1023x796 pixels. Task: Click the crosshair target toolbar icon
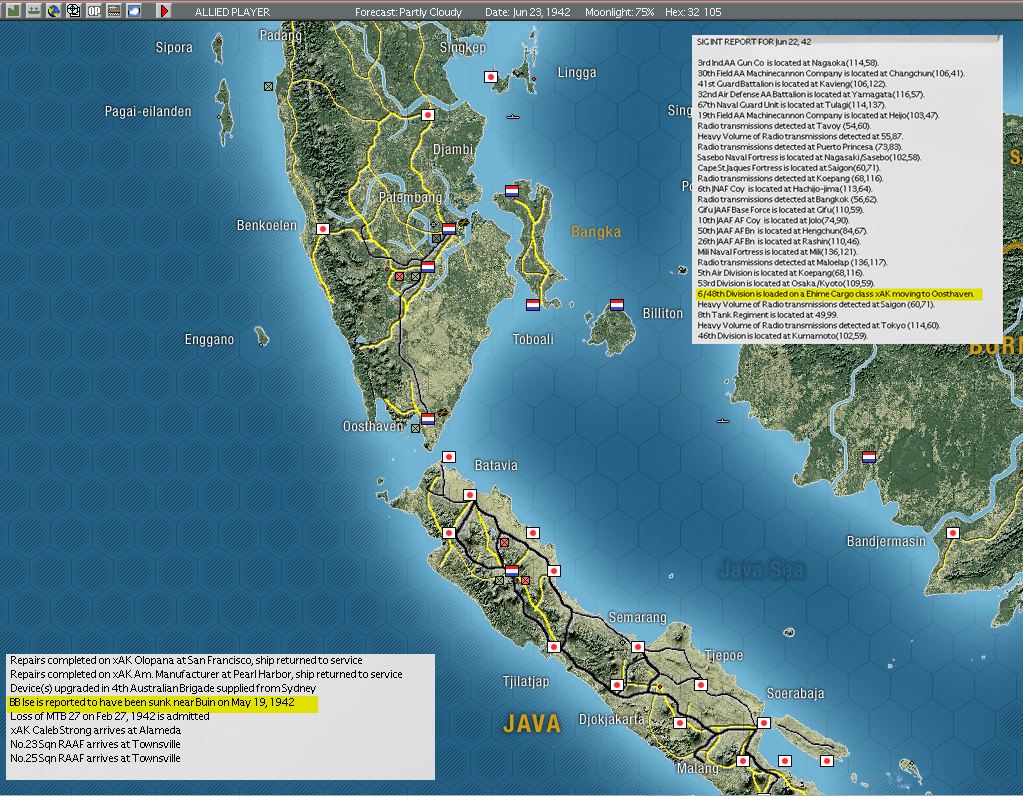click(x=74, y=11)
